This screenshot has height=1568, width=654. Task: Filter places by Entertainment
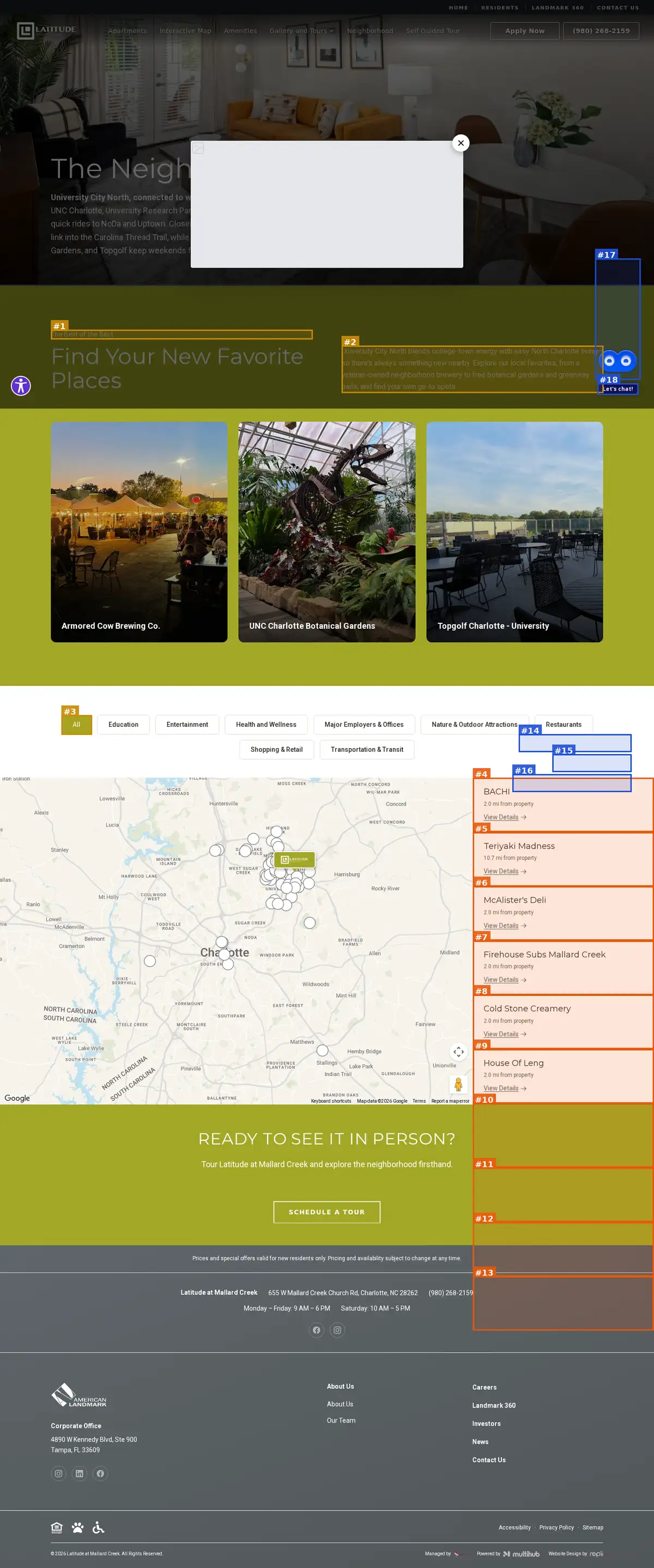(187, 725)
